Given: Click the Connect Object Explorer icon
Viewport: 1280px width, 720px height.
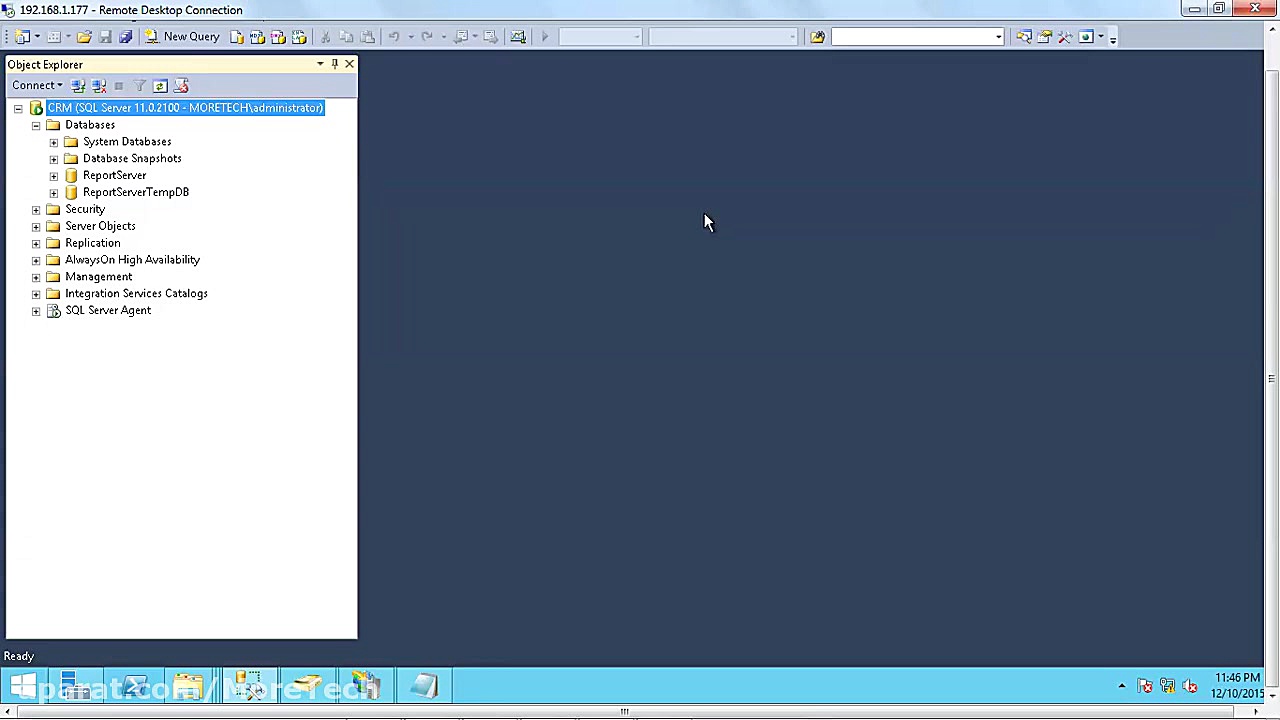Looking at the screenshot, I should coord(78,86).
